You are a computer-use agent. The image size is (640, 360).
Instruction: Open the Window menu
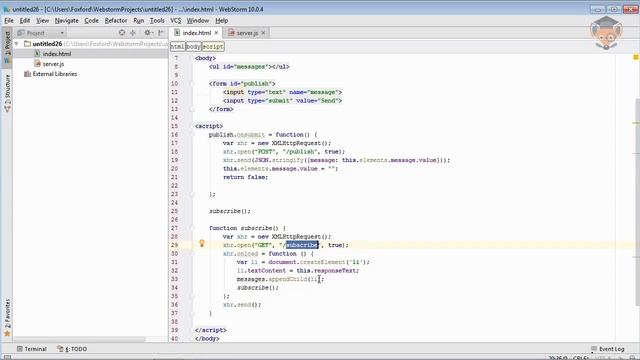pyautogui.click(x=198, y=20)
